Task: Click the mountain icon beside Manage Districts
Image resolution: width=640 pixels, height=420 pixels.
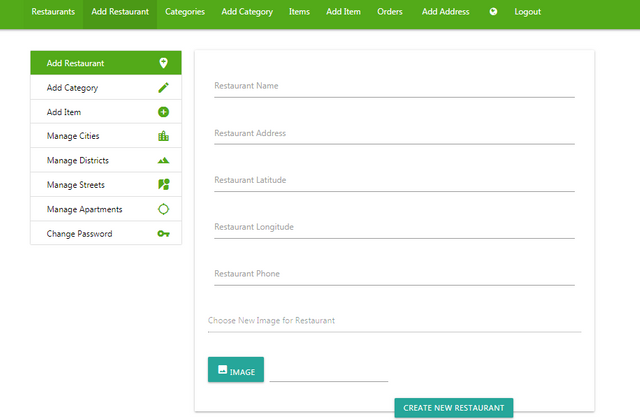Action: (163, 160)
